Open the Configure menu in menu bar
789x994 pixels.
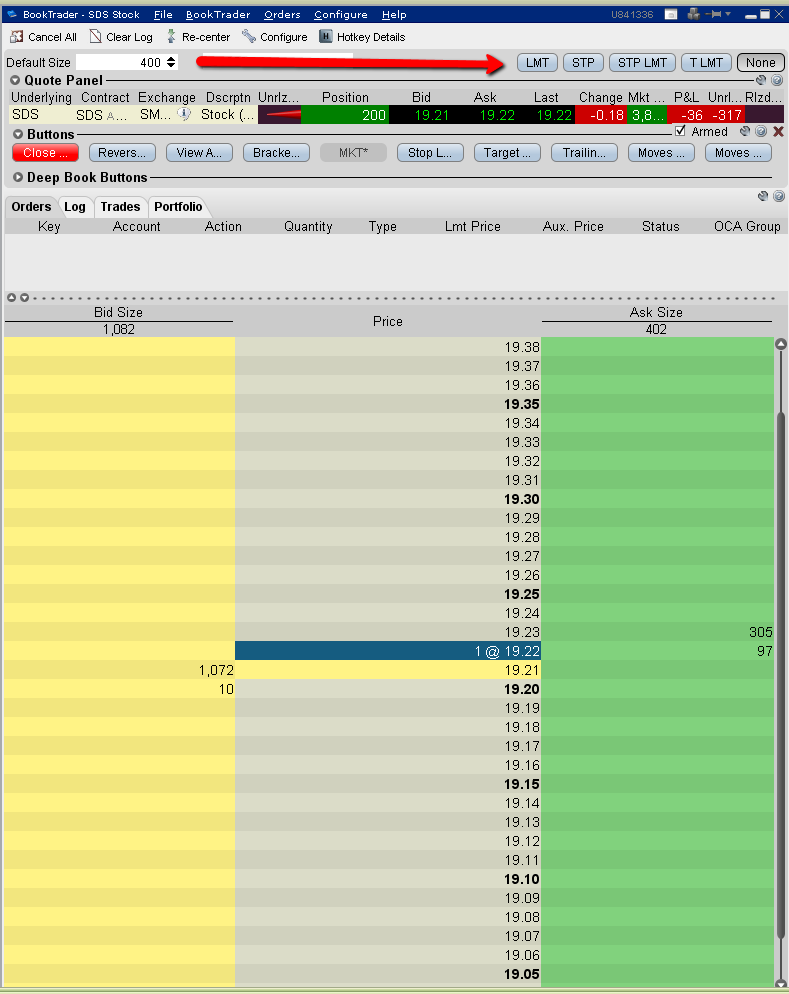pos(340,14)
